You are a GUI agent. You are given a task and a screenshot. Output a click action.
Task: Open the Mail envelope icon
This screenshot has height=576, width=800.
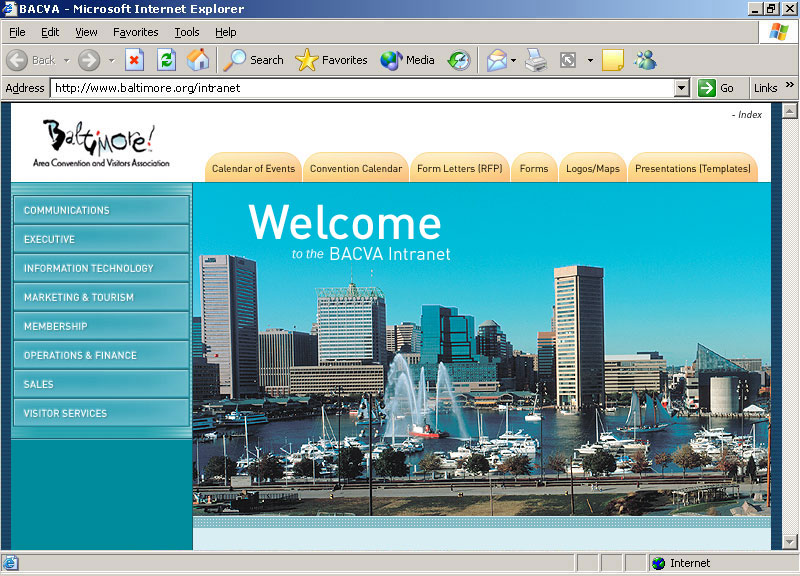497,60
